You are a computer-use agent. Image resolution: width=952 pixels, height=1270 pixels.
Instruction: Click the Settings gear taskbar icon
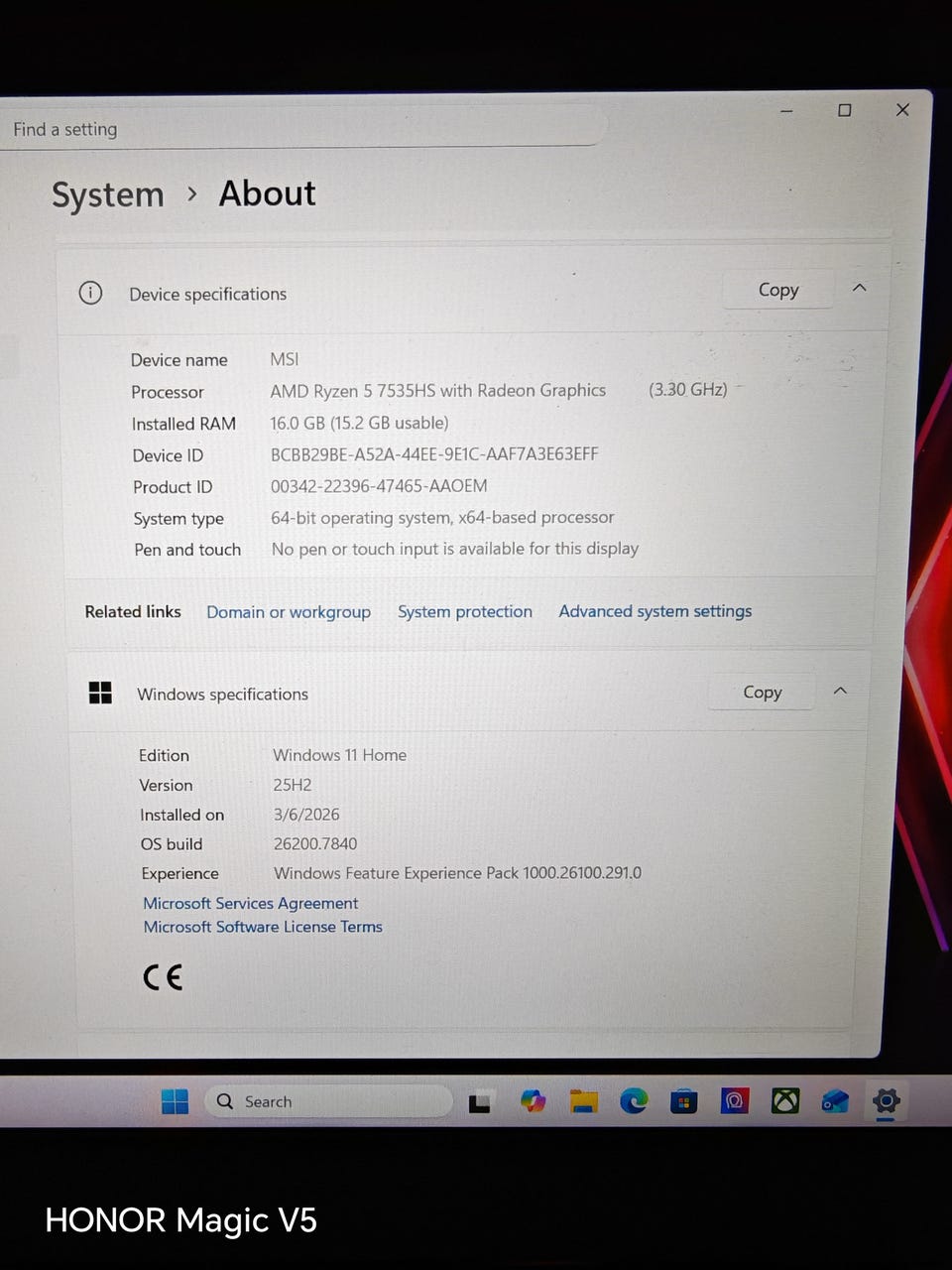pyautogui.click(x=886, y=1100)
